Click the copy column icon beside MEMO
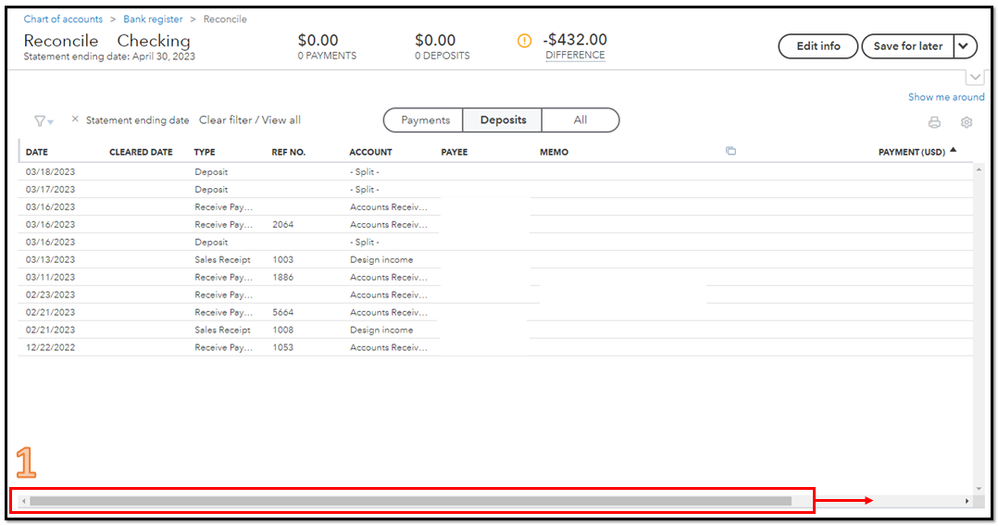The image size is (998, 526). click(731, 151)
